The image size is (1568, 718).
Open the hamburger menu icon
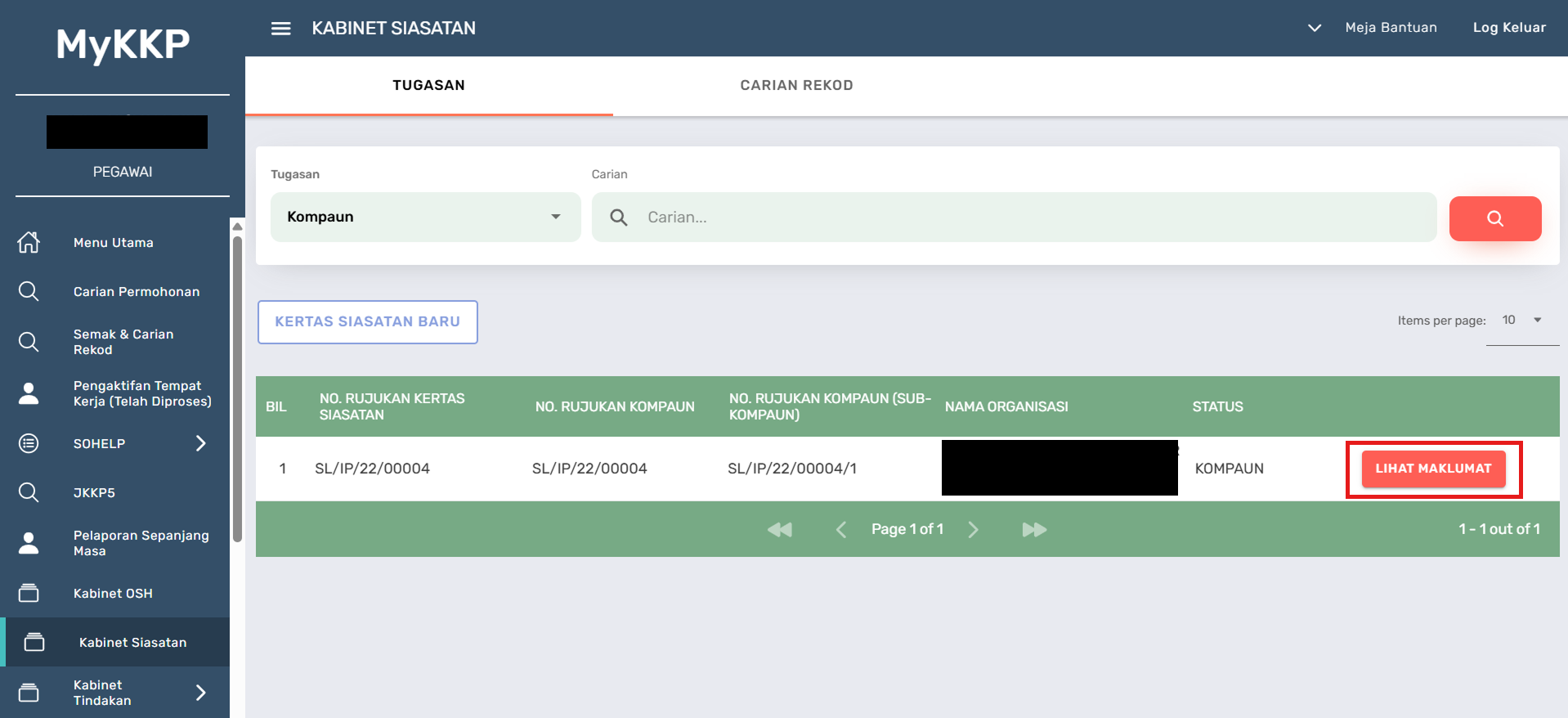coord(281,29)
